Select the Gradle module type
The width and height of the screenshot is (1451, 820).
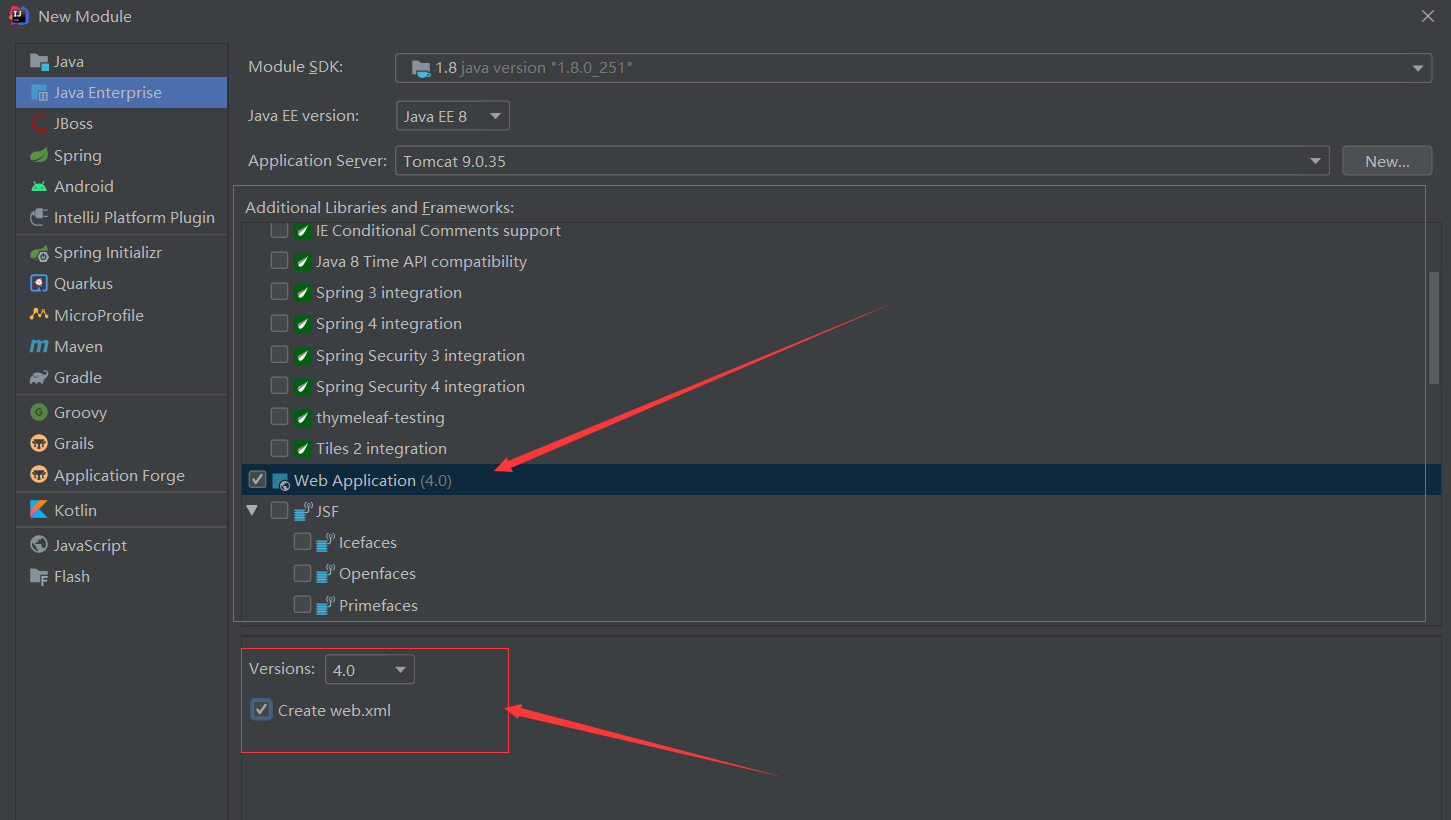[x=121, y=378]
